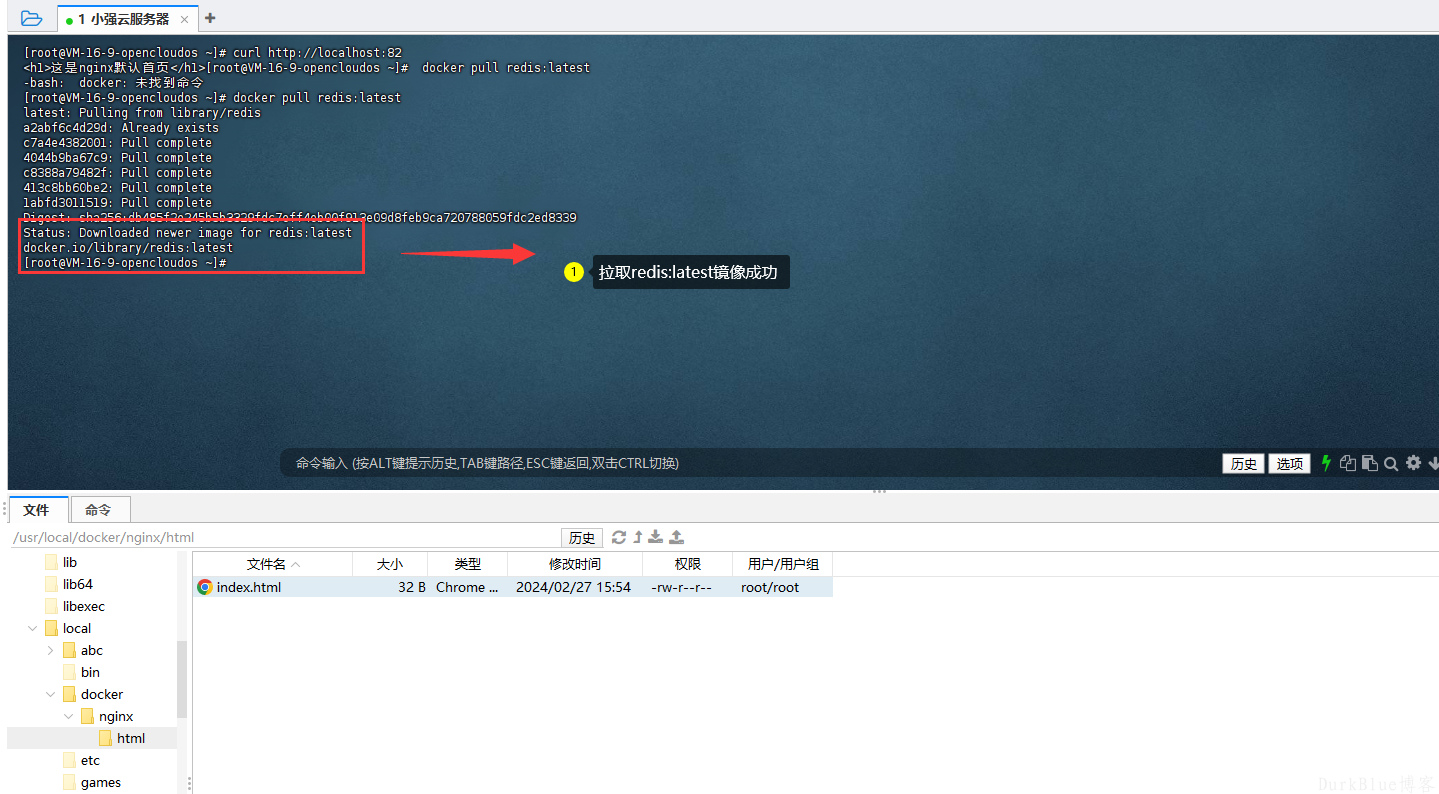
Task: Select the nginx folder in tree
Action: coord(116,716)
